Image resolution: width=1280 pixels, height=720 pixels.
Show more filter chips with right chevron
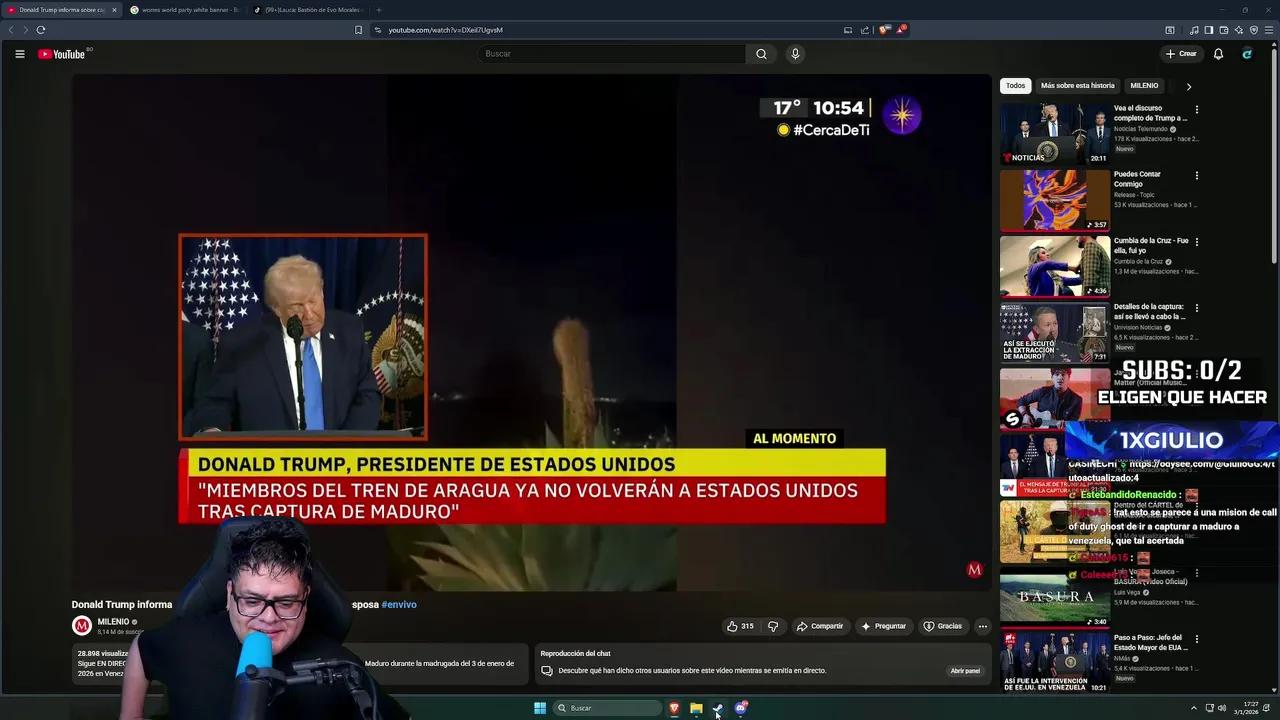pos(1188,87)
